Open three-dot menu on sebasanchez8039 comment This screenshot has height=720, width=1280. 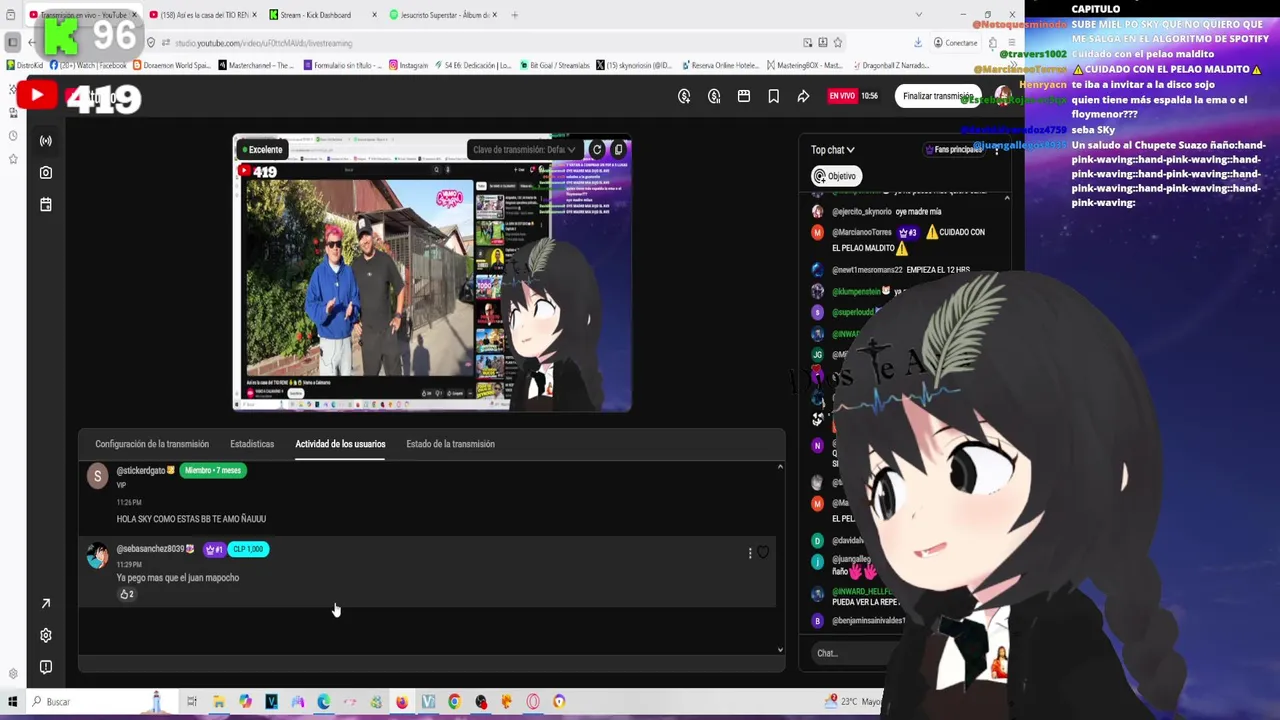[749, 553]
